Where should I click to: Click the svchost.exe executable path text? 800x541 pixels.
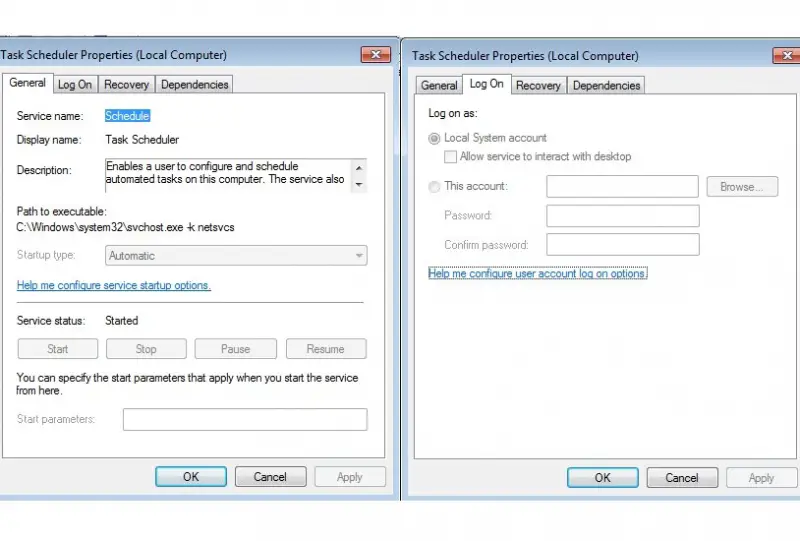coord(126,227)
